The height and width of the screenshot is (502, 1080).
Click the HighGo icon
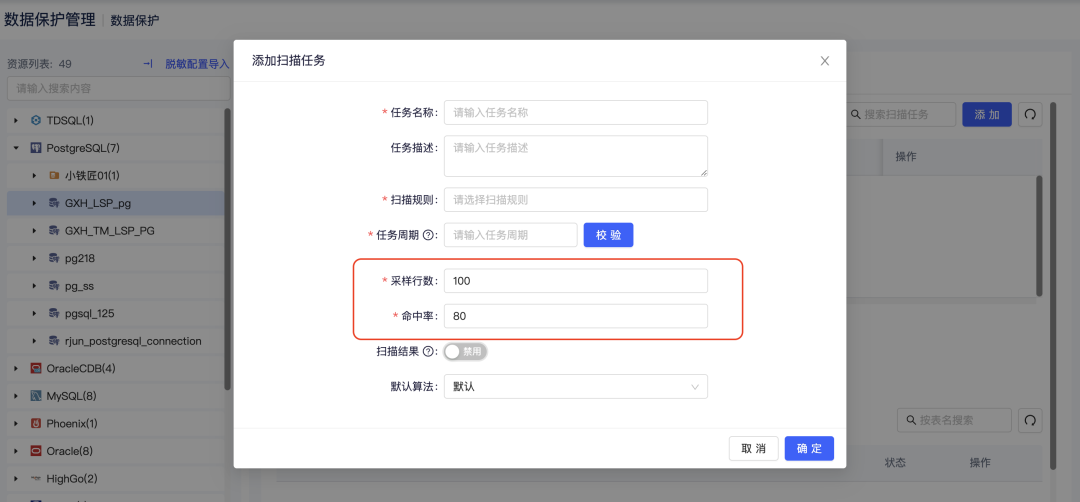click(36, 479)
